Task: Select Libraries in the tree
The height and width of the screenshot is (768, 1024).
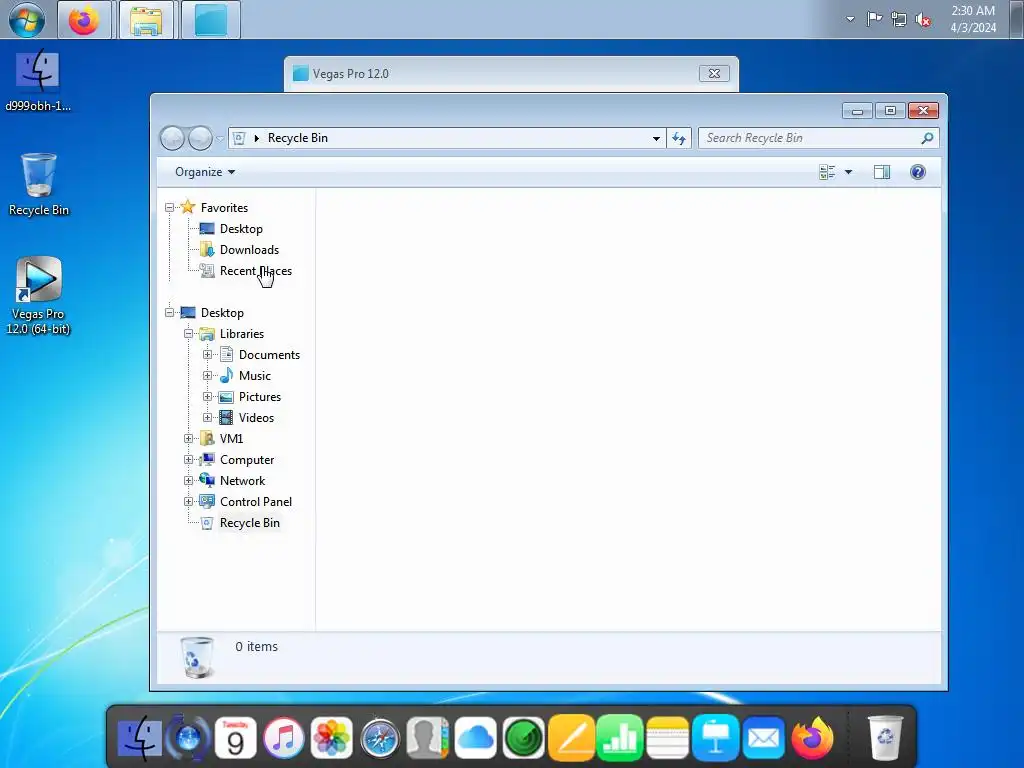Action: coord(242,334)
